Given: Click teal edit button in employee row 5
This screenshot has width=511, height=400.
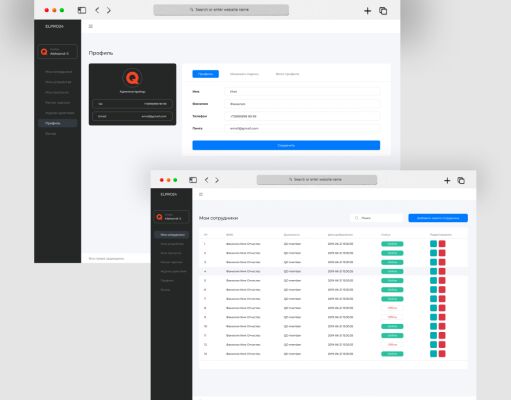Looking at the screenshot, I should pyautogui.click(x=433, y=281).
